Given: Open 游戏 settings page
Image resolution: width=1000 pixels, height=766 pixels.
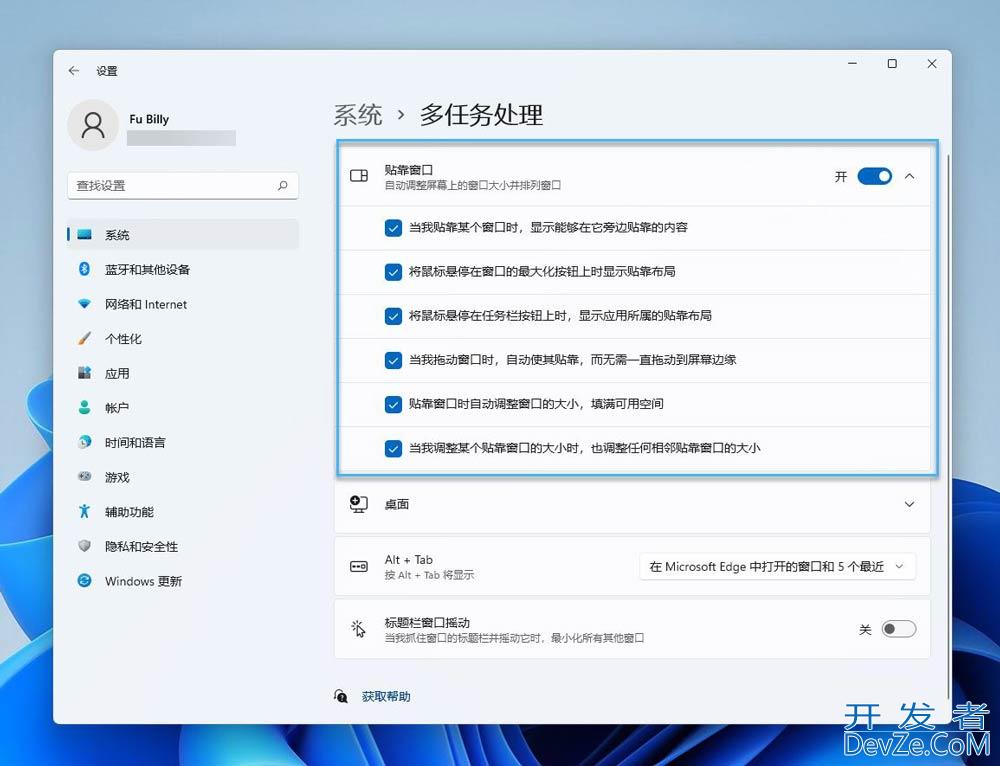Looking at the screenshot, I should [182, 477].
